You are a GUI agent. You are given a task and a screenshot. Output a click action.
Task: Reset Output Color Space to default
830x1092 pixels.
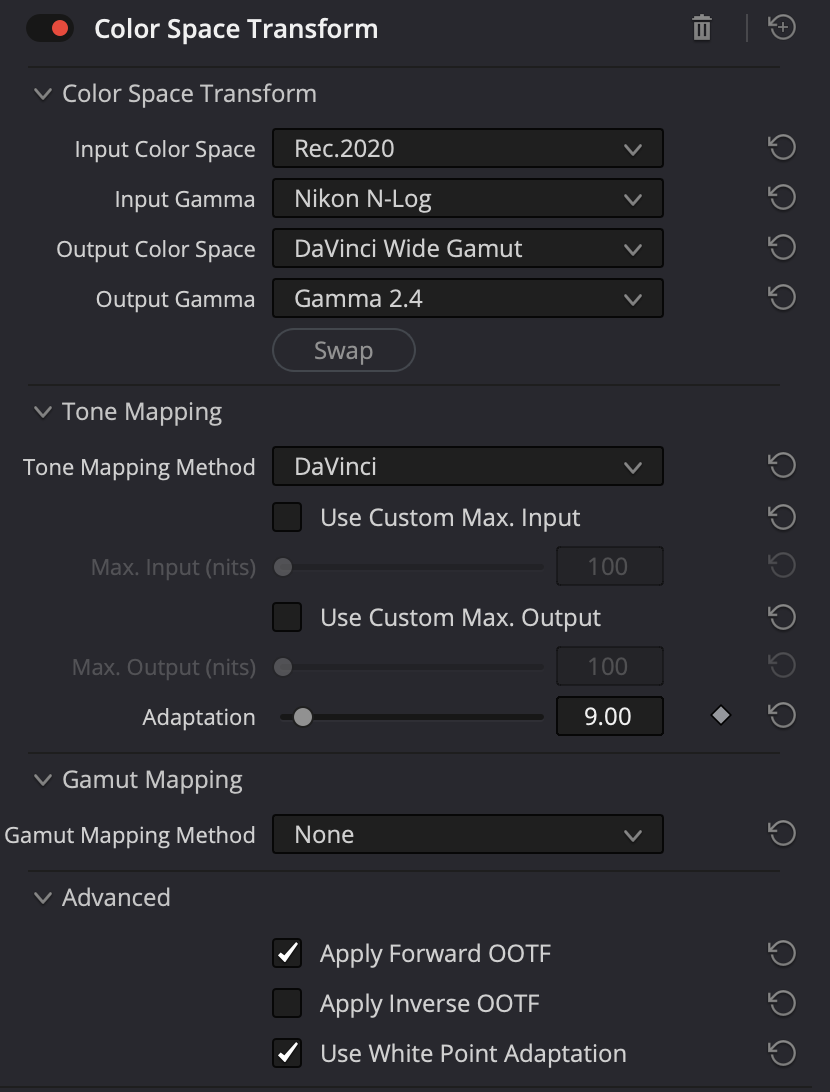pyautogui.click(x=782, y=248)
